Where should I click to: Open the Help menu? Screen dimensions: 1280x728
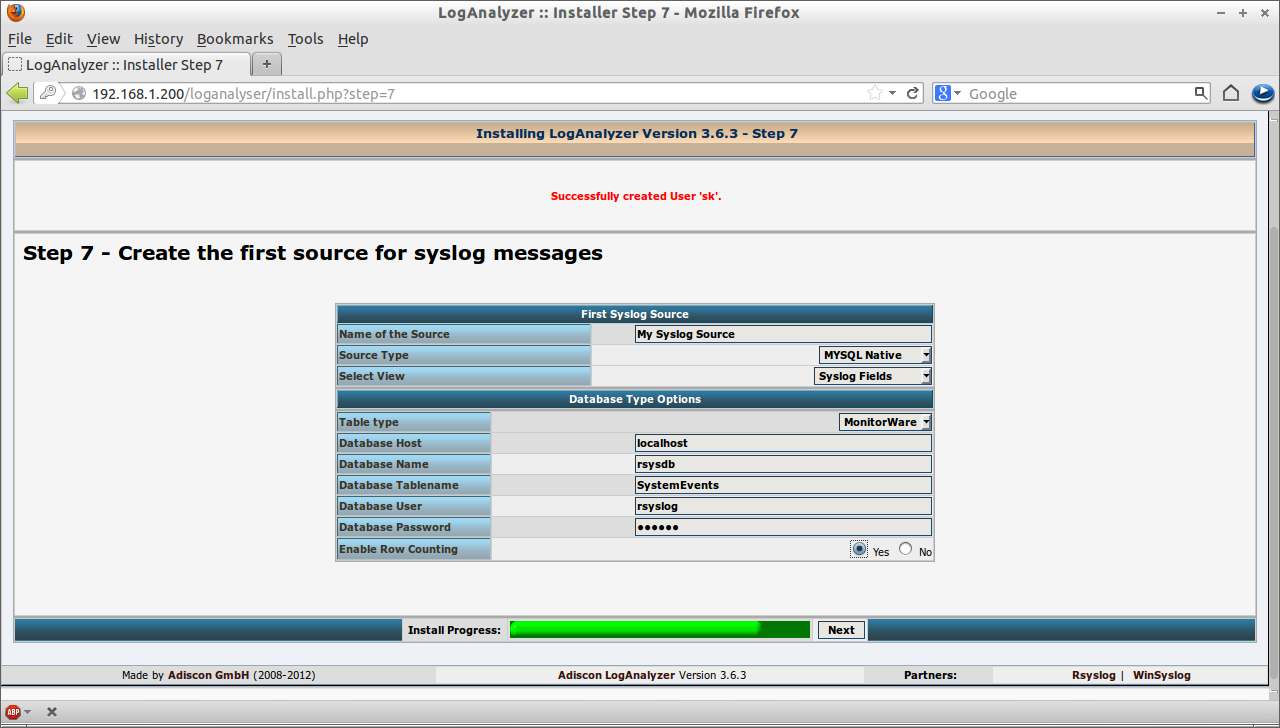353,39
